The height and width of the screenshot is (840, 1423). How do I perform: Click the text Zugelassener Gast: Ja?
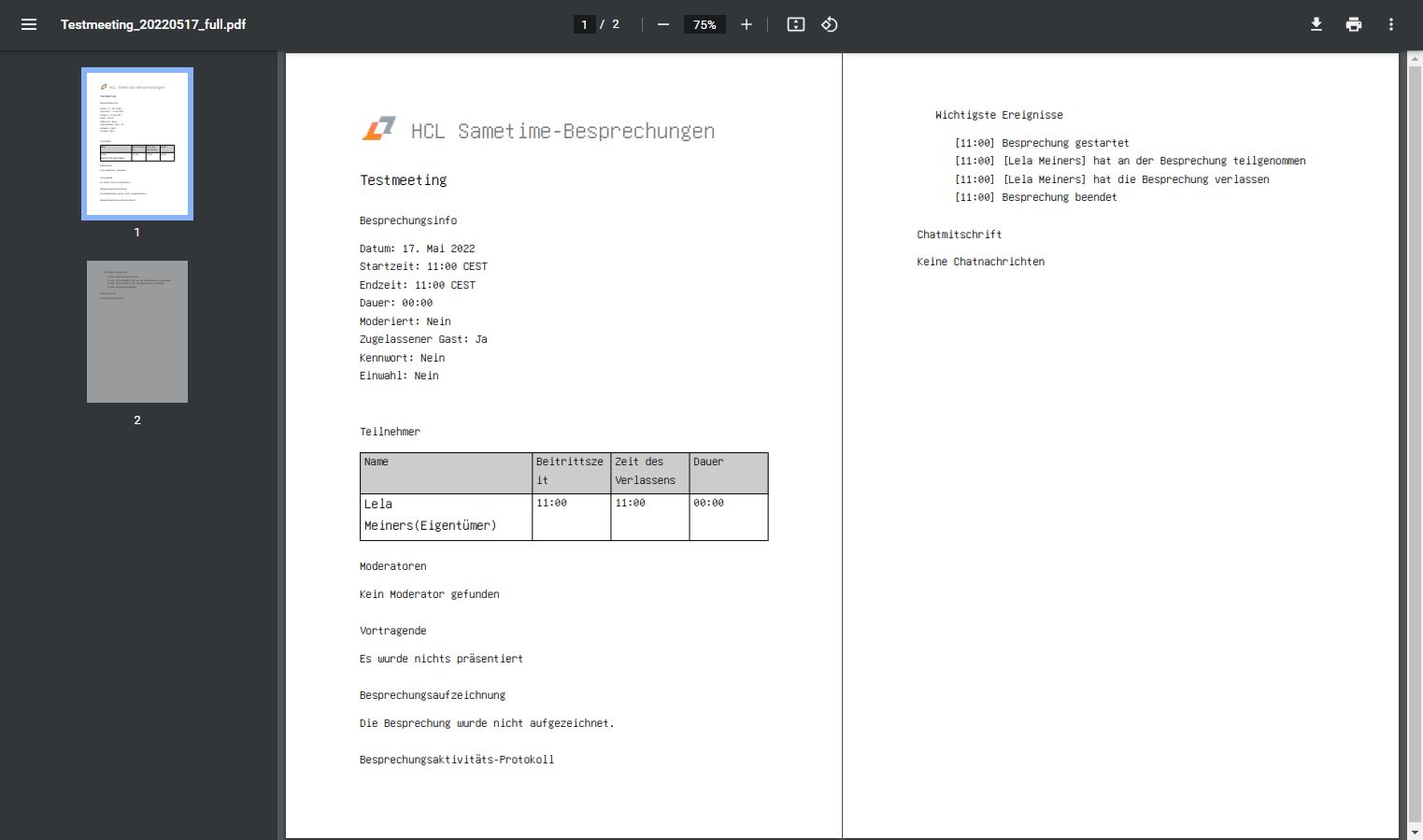423,339
